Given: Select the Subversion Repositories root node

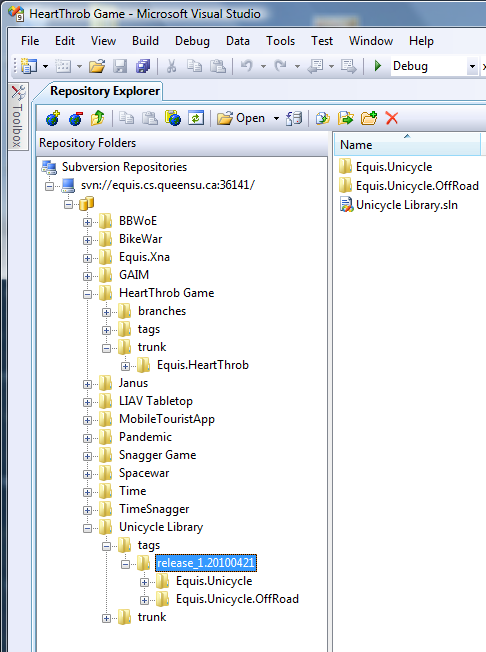Looking at the screenshot, I should coord(124,167).
